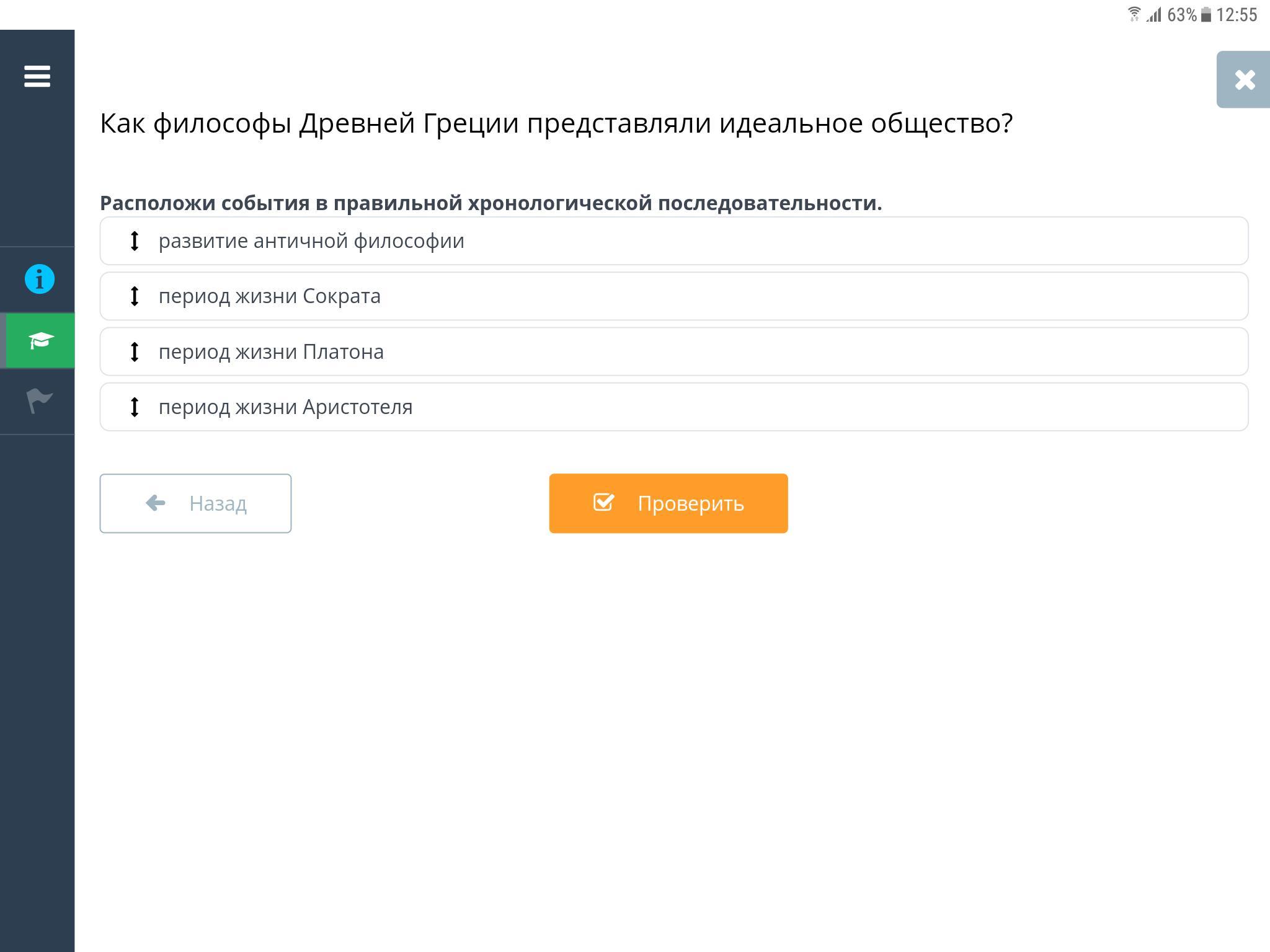The width and height of the screenshot is (1270, 952).
Task: Grab drag handle of 'период жизни Аристотеля'
Action: click(135, 407)
